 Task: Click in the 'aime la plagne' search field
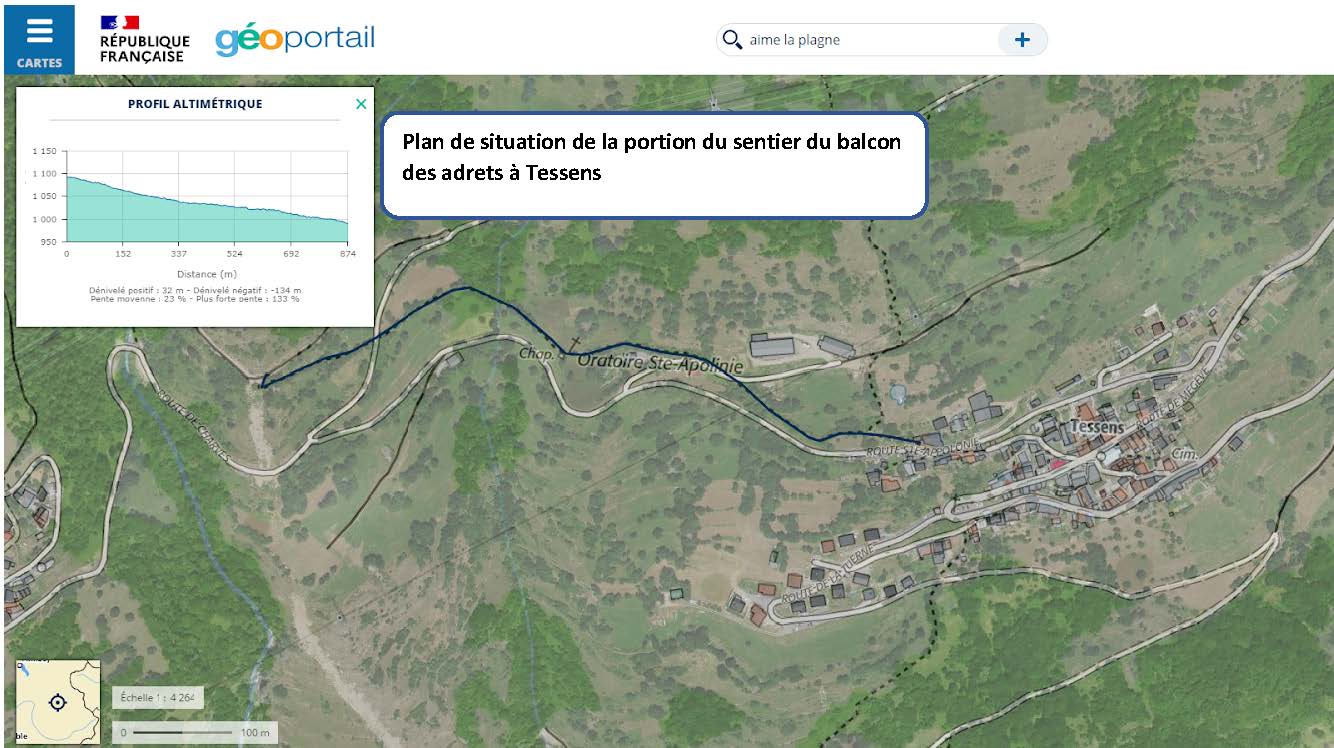pos(870,40)
